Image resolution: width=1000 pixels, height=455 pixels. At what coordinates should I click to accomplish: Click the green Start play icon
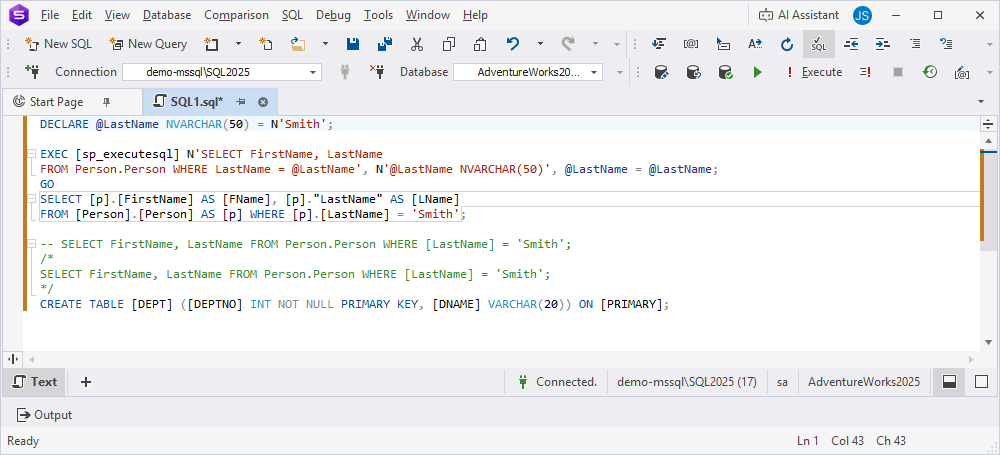pyautogui.click(x=758, y=72)
